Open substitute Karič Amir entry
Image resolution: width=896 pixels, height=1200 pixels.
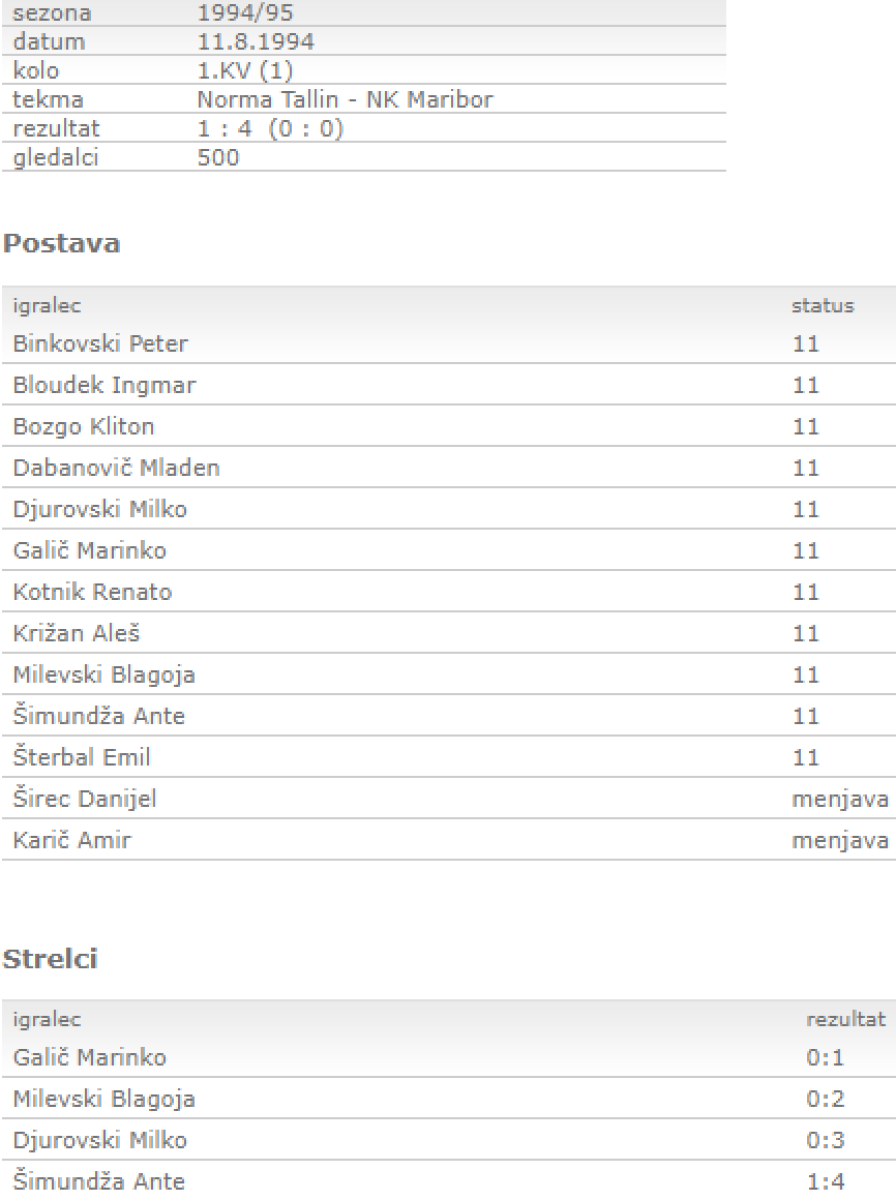(x=72, y=840)
